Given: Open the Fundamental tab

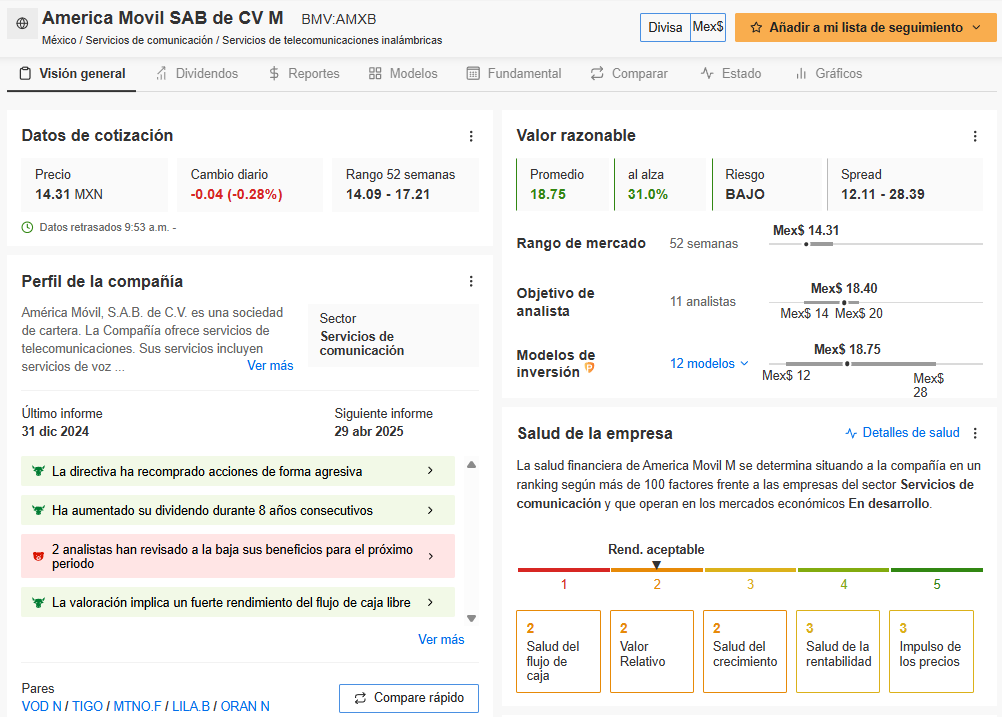Looking at the screenshot, I should [x=514, y=73].
